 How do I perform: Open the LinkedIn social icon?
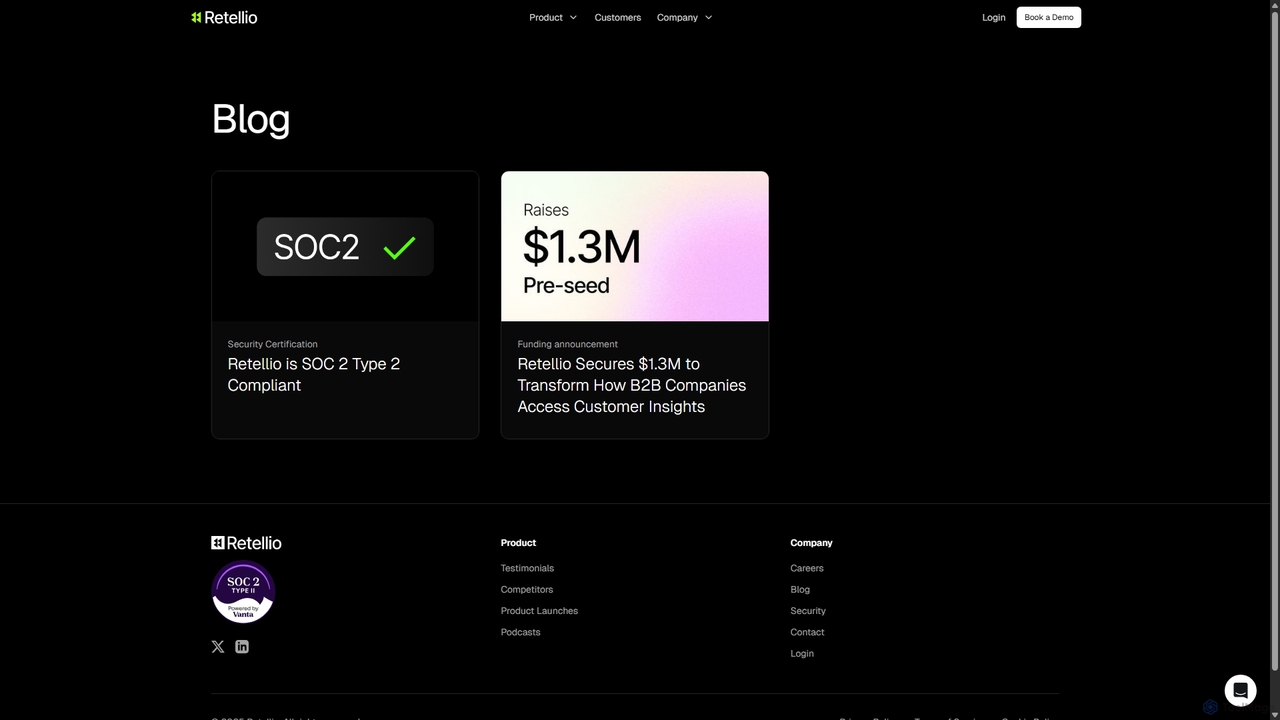tap(242, 647)
